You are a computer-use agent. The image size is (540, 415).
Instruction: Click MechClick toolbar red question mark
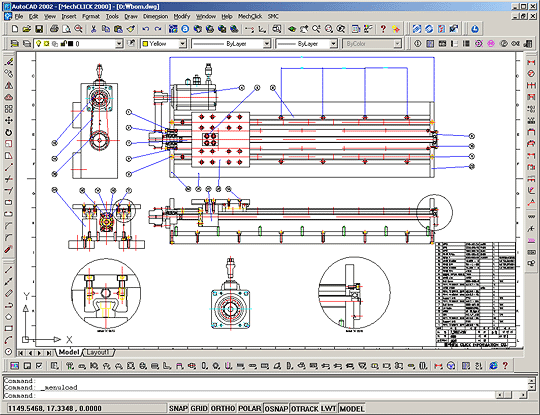[505, 365]
